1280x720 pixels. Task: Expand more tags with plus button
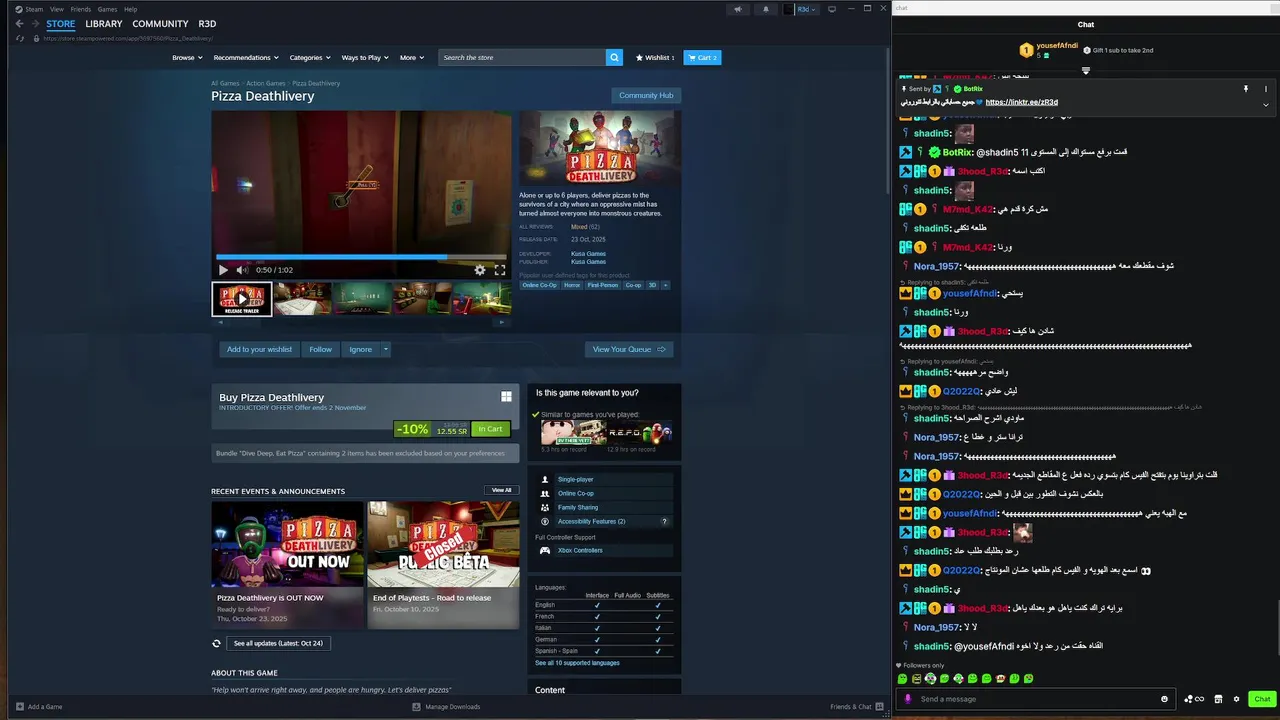665,285
